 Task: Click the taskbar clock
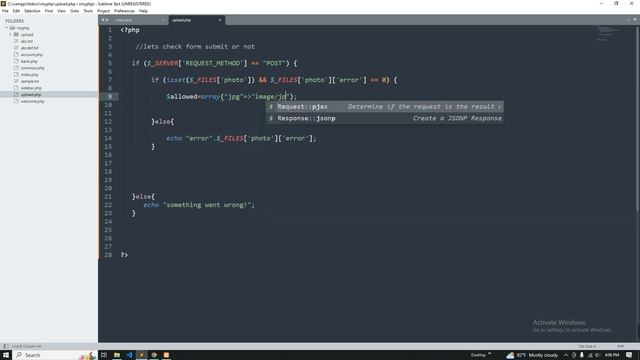611,355
